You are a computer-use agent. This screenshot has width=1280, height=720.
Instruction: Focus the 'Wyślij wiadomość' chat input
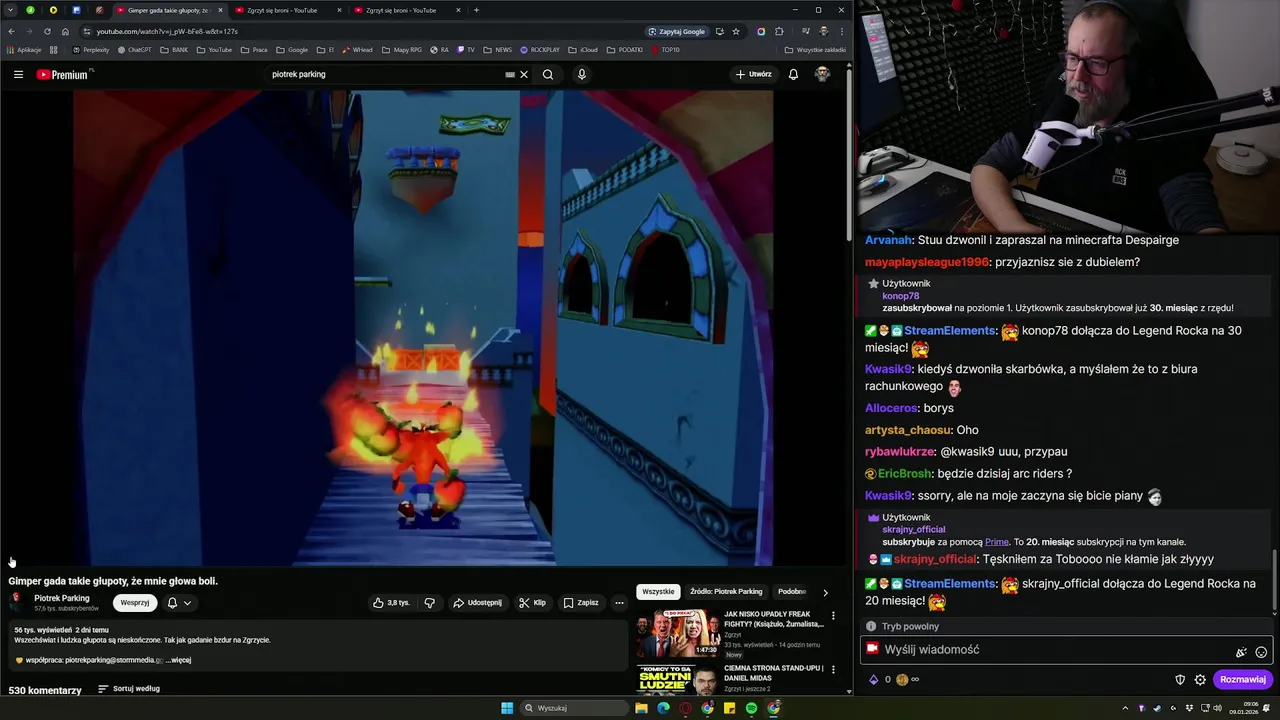[1067, 650]
